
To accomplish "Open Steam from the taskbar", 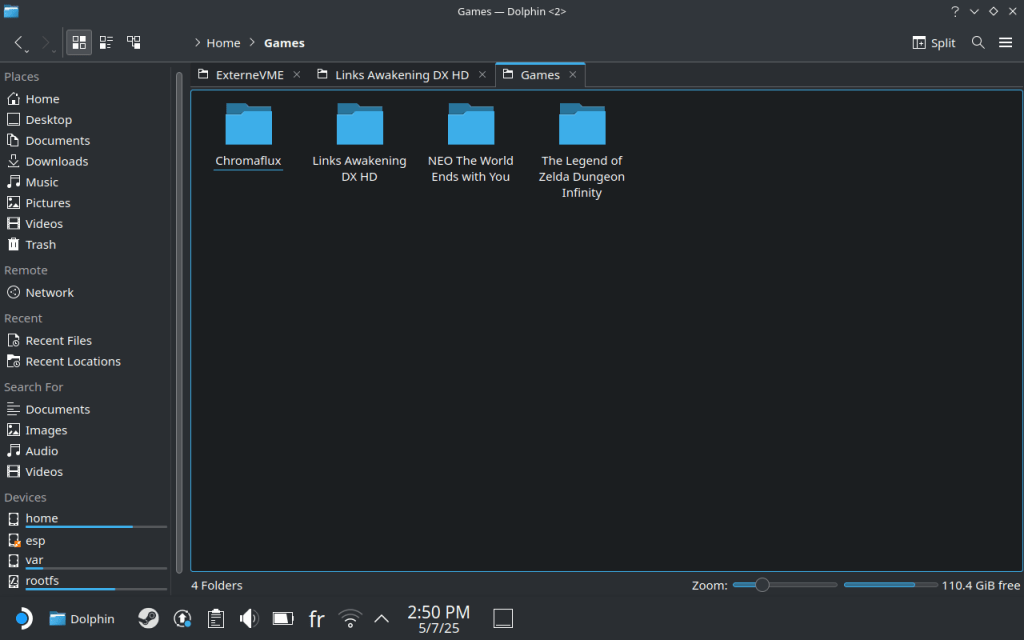I will 148,619.
